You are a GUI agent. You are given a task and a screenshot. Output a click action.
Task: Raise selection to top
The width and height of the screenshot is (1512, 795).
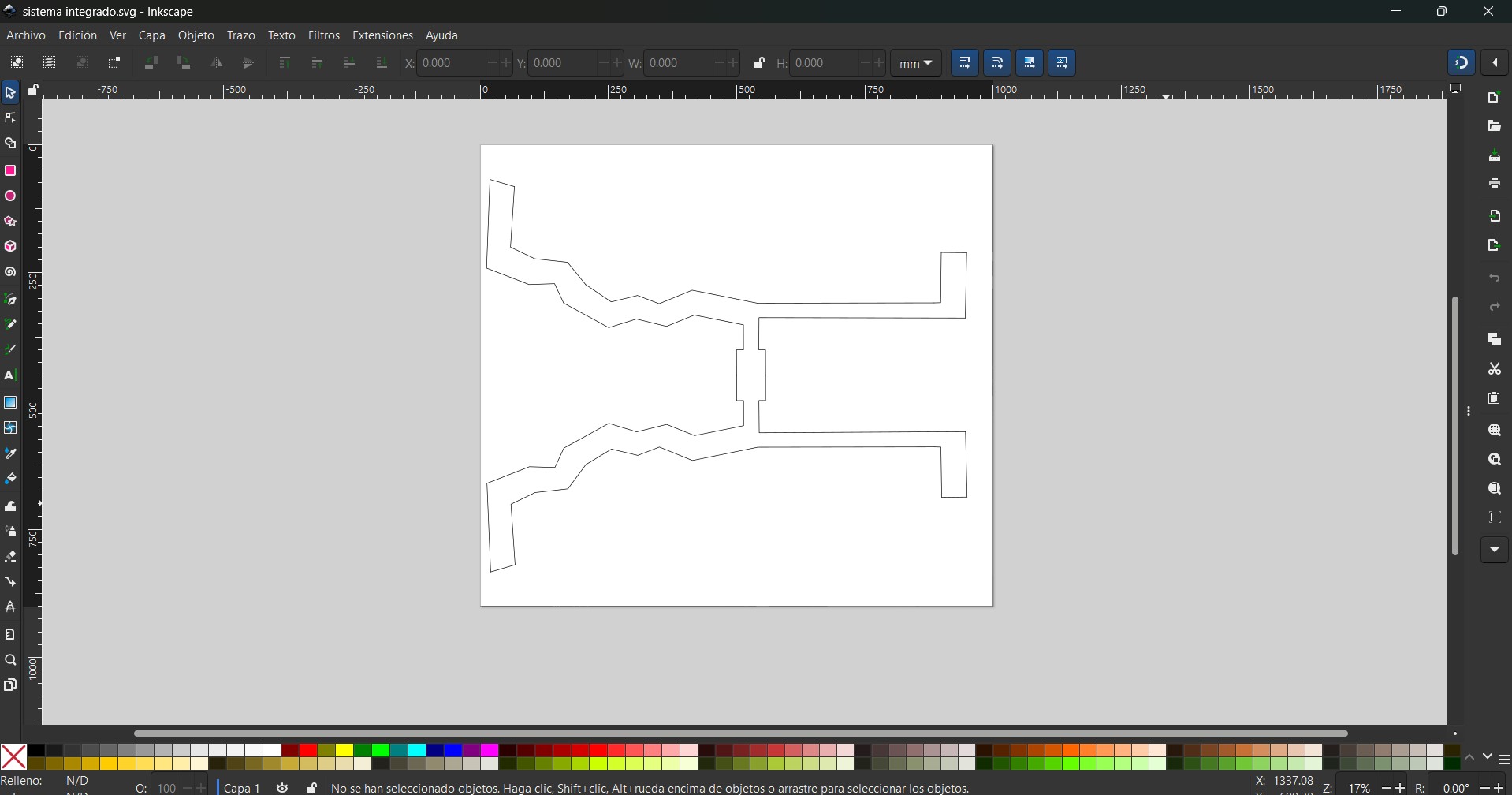285,63
